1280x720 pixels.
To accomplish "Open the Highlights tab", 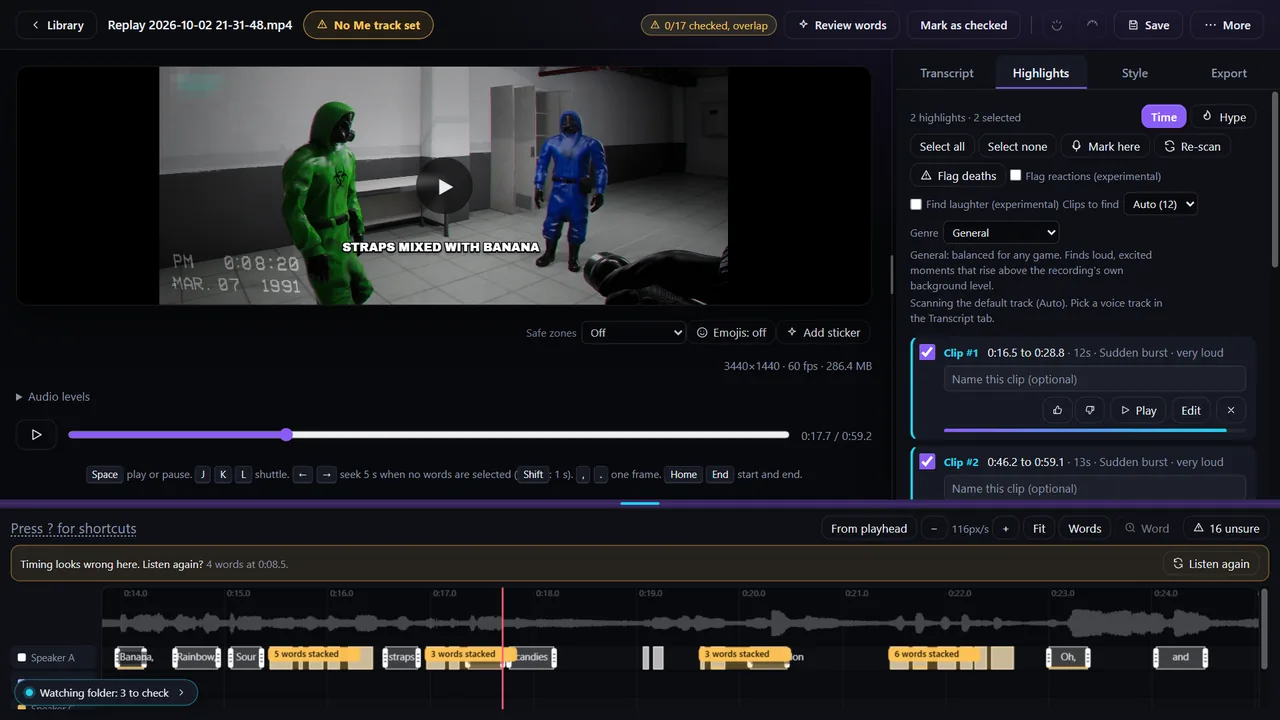I will [1041, 73].
